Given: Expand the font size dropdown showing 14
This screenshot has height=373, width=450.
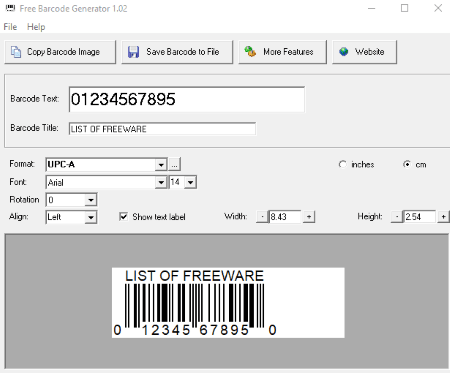Looking at the screenshot, I should [x=190, y=182].
